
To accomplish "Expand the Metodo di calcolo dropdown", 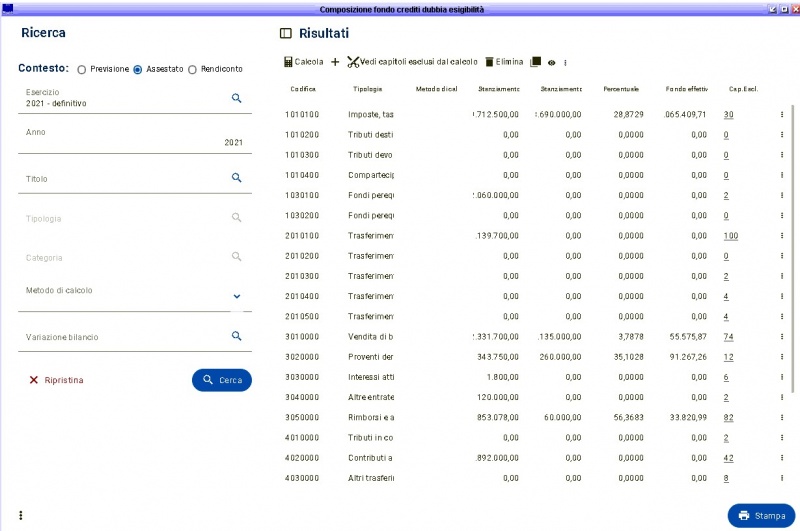I will 237,296.
